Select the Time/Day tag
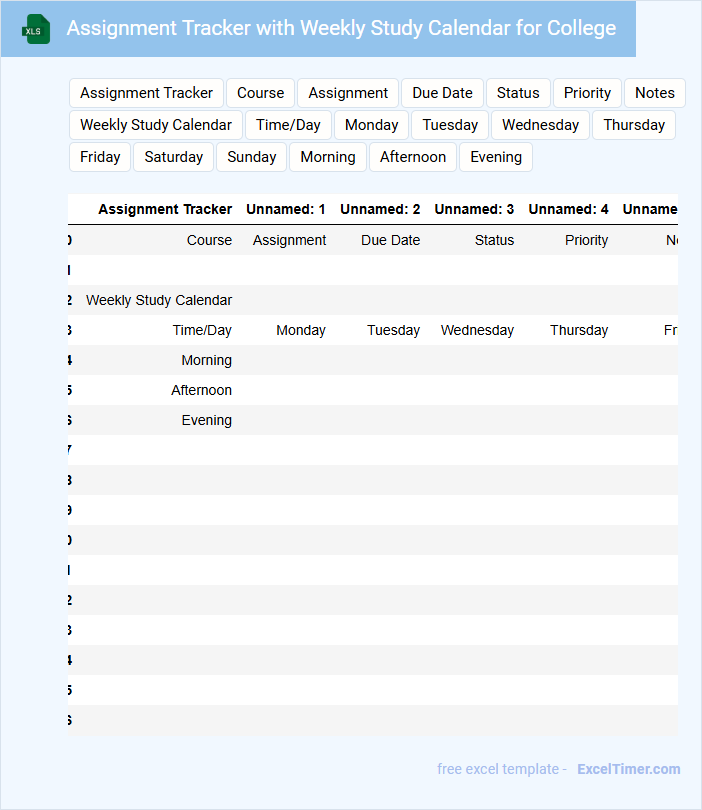 click(288, 125)
